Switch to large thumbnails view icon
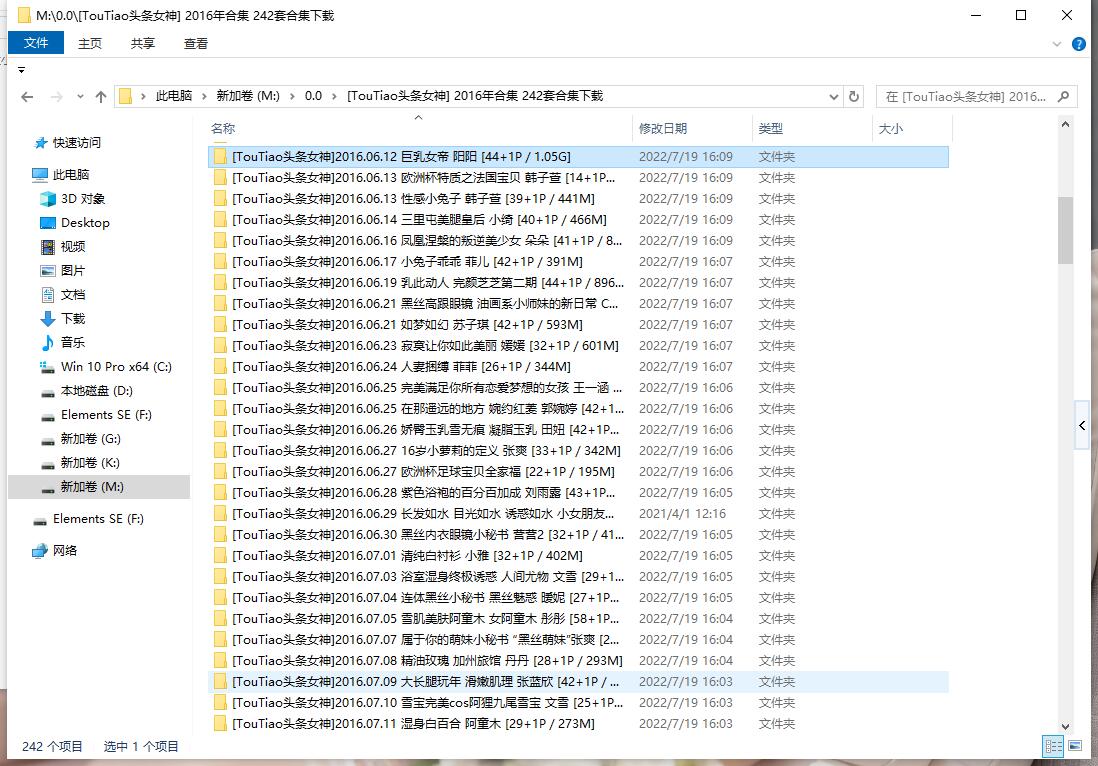Image resolution: width=1098 pixels, height=766 pixels. click(1075, 746)
